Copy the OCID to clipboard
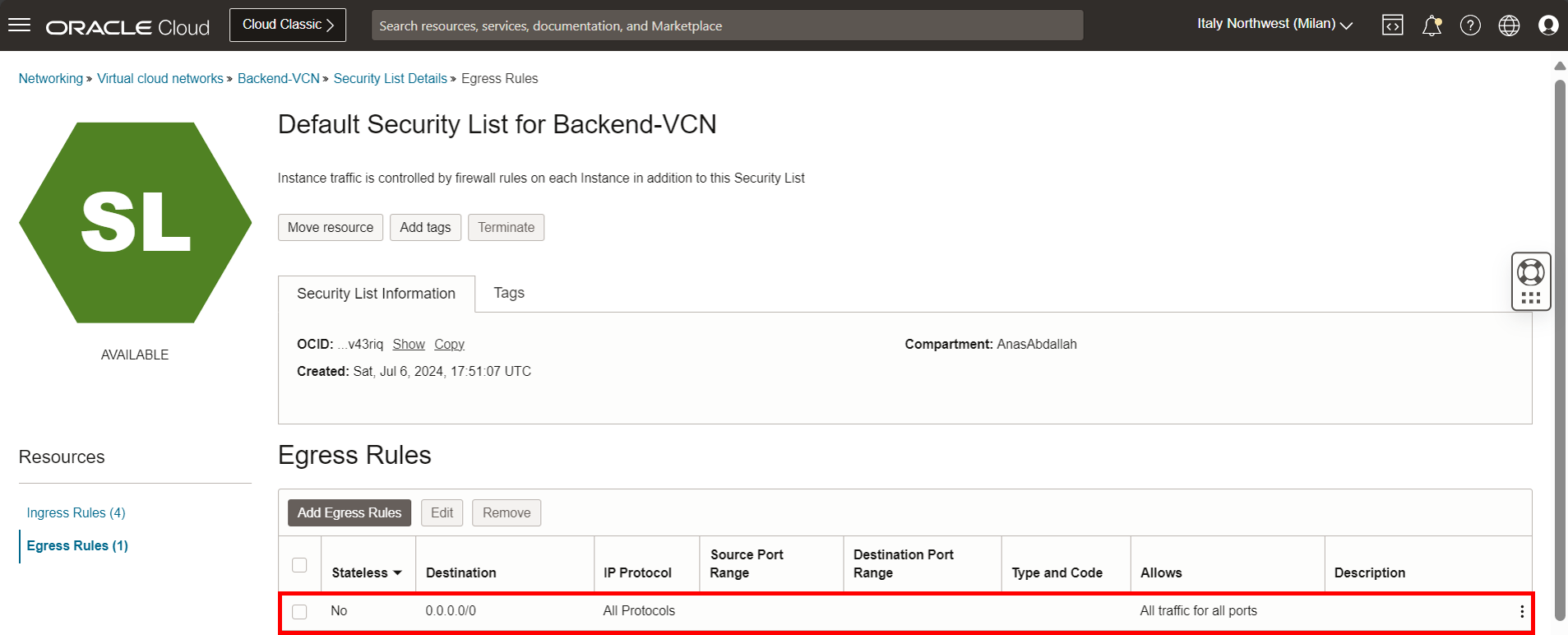The height and width of the screenshot is (635, 1568). (449, 344)
